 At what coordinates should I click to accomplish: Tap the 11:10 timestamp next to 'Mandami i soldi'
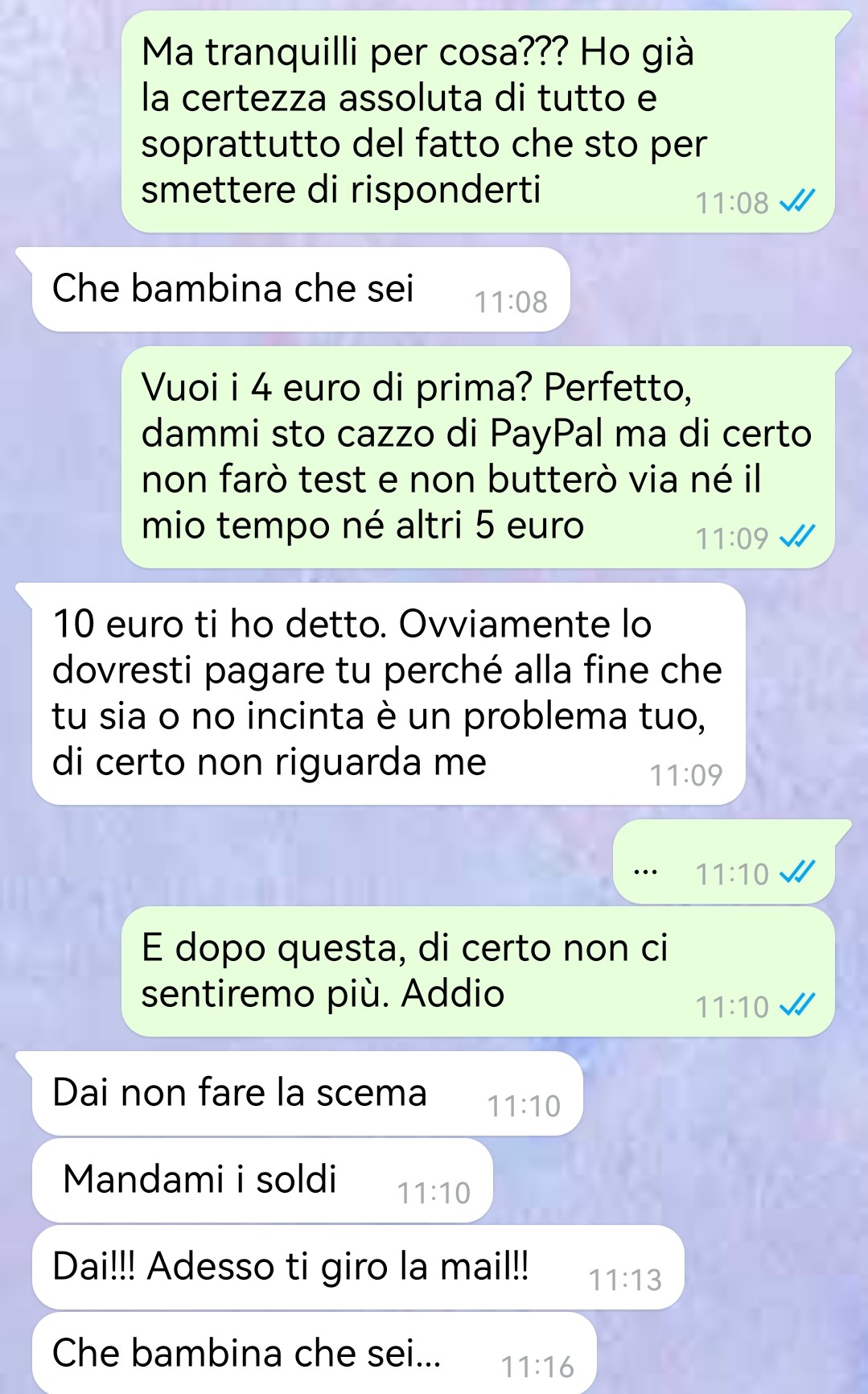(x=434, y=1193)
